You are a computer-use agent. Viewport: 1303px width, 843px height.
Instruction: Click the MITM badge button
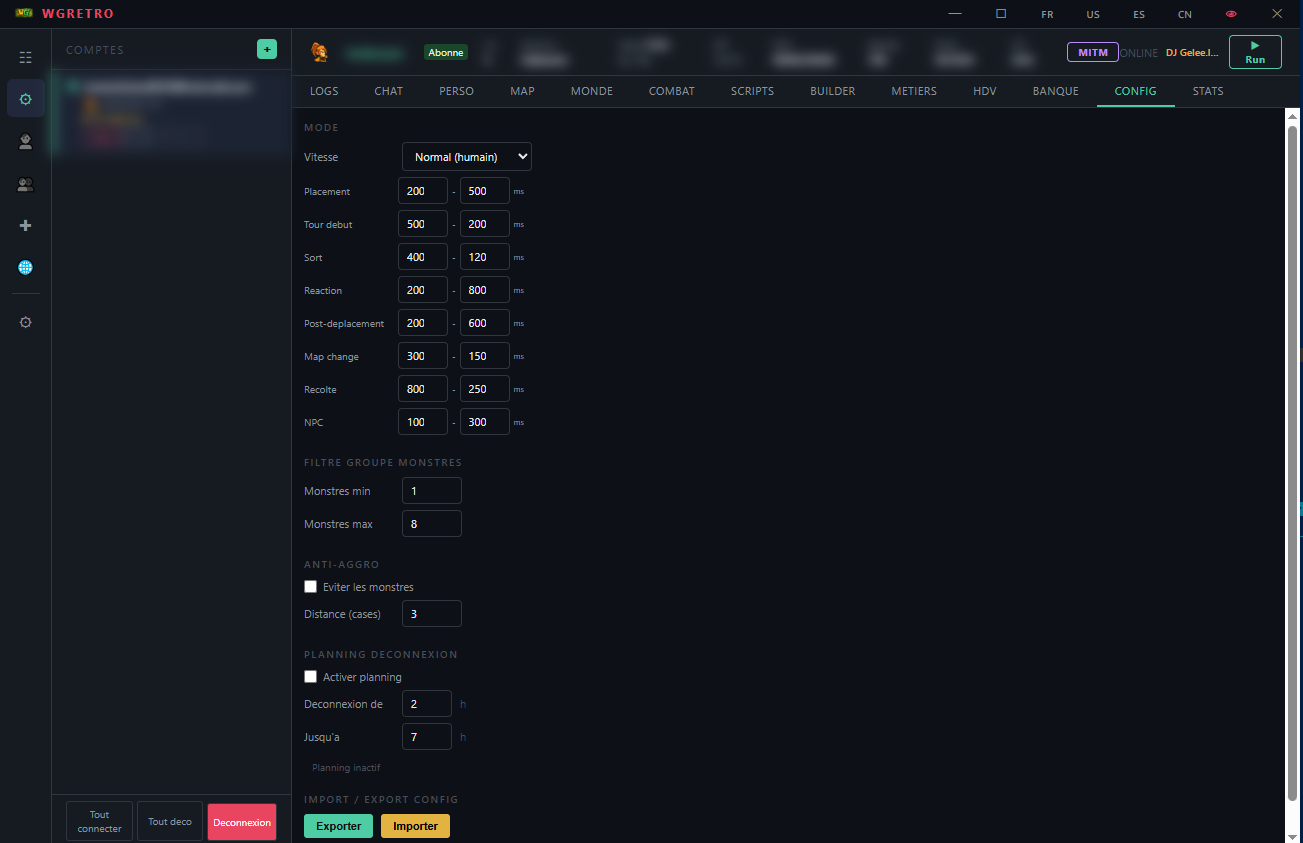click(1093, 52)
